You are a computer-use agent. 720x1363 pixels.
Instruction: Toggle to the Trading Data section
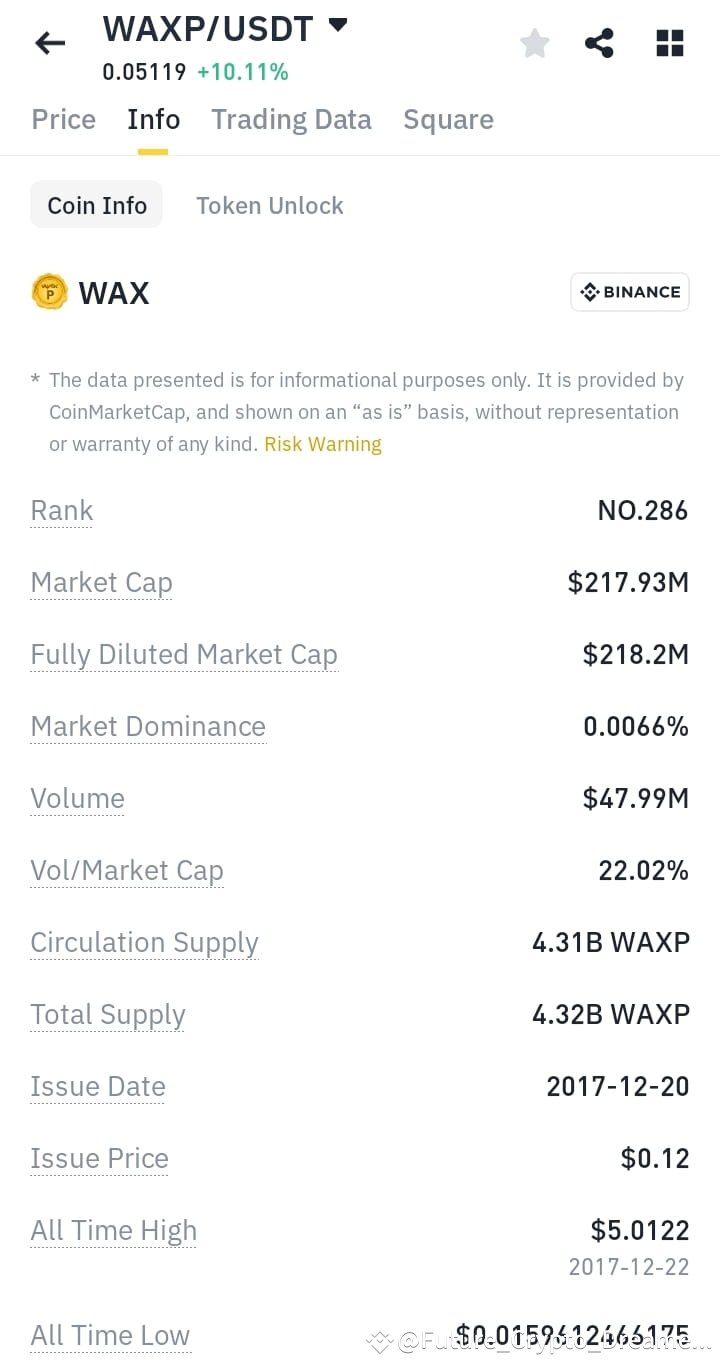tap(290, 119)
